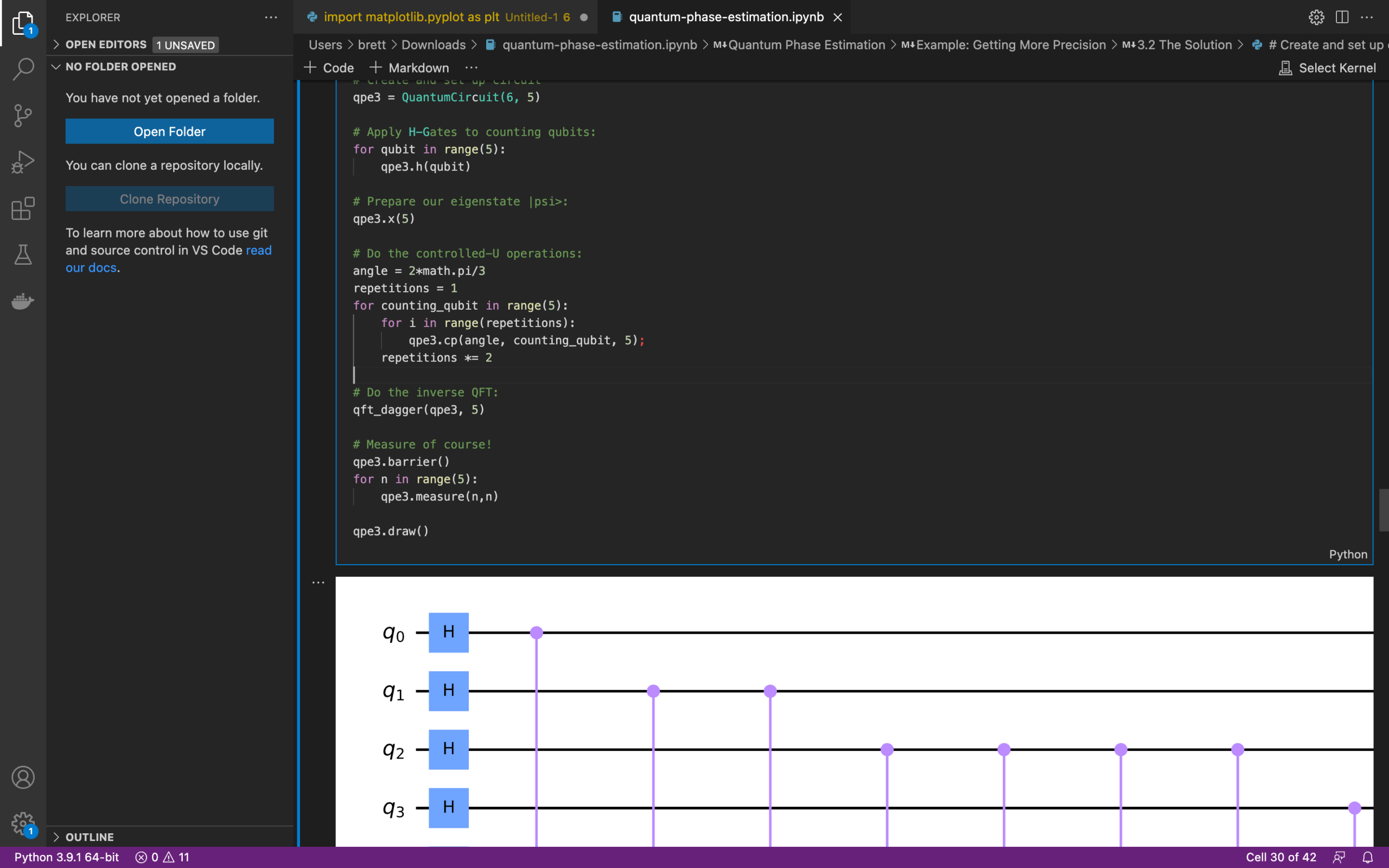Open the Run and Debug view

(x=23, y=162)
